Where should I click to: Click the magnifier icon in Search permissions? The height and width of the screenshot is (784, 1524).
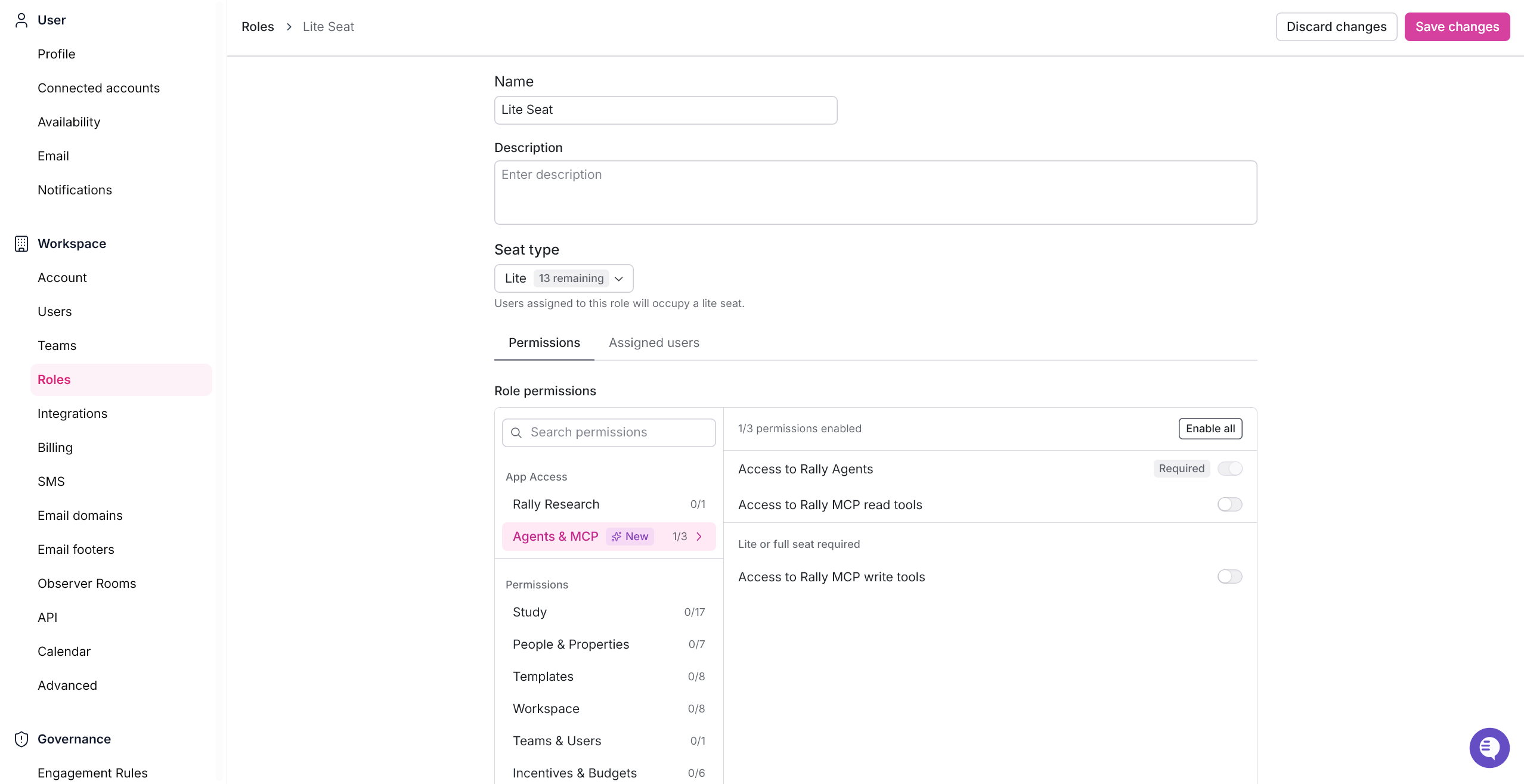pyautogui.click(x=516, y=433)
